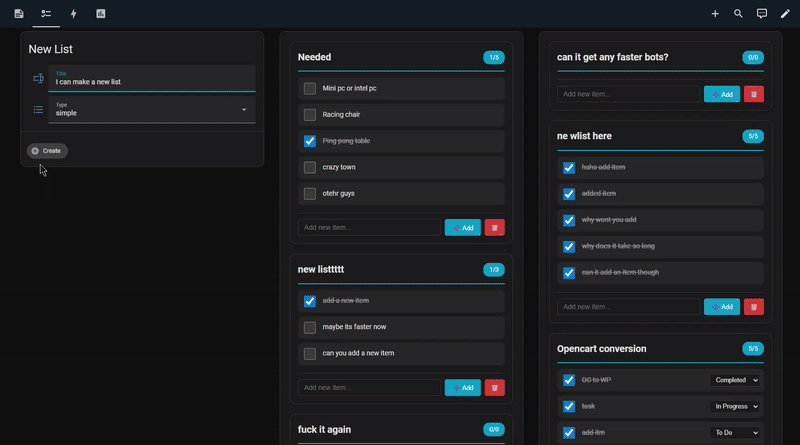This screenshot has height=445, width=800.
Task: Click the 'New List' heading
Action: click(51, 49)
